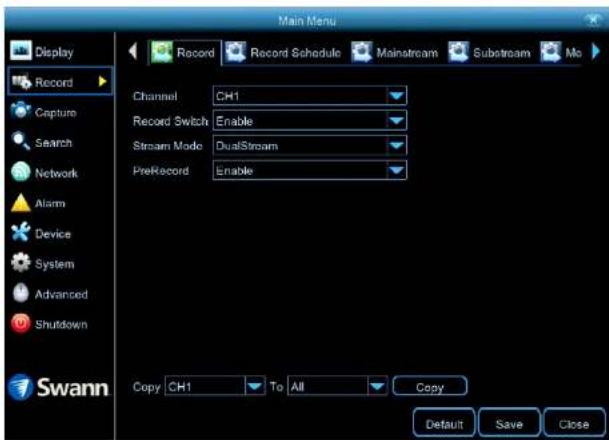This screenshot has height=440, width=609.
Task: Click the Substream tab icon
Action: click(459, 52)
